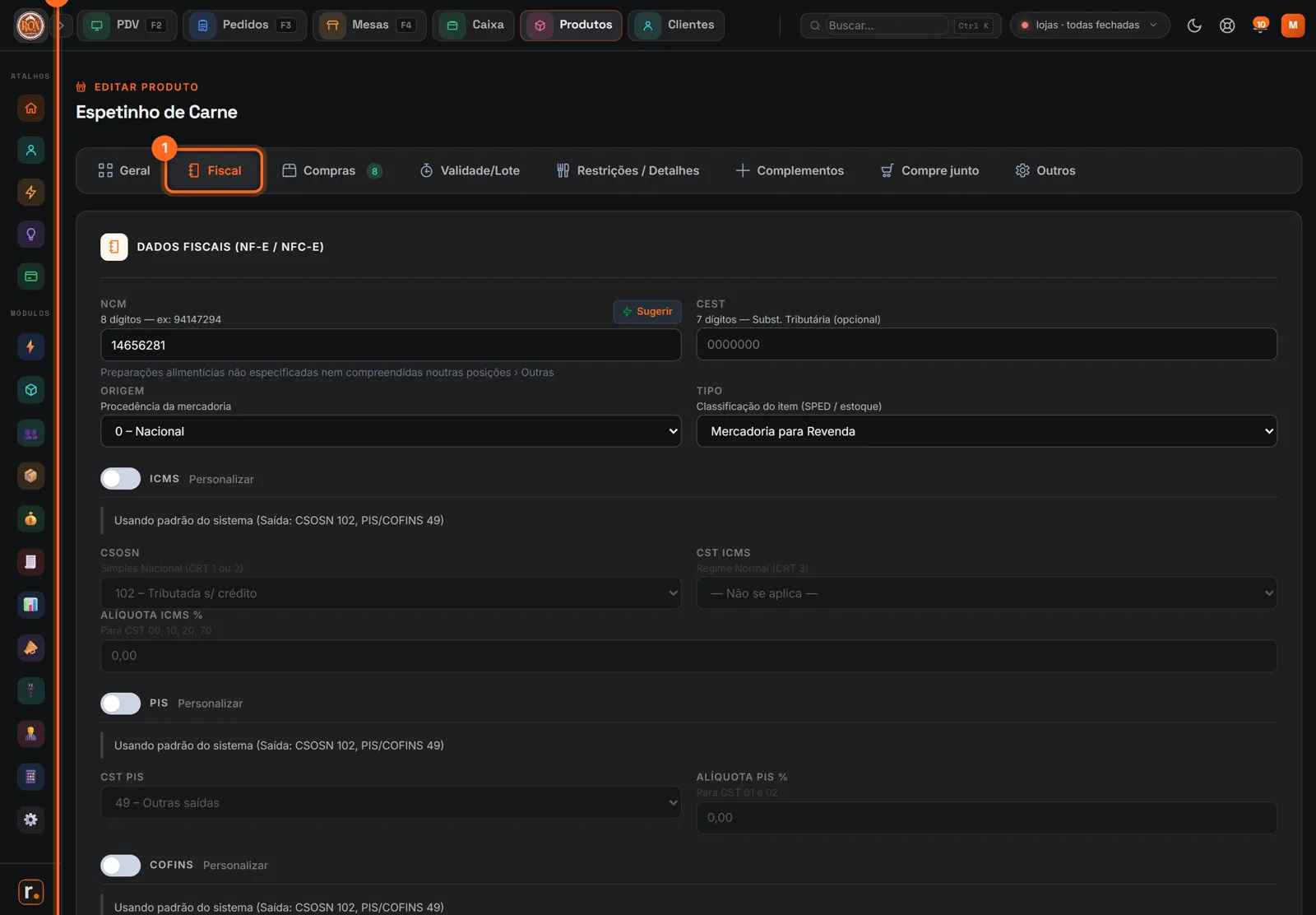Enable the COFINS Personalizar toggle
The image size is (1316, 915).
point(121,866)
